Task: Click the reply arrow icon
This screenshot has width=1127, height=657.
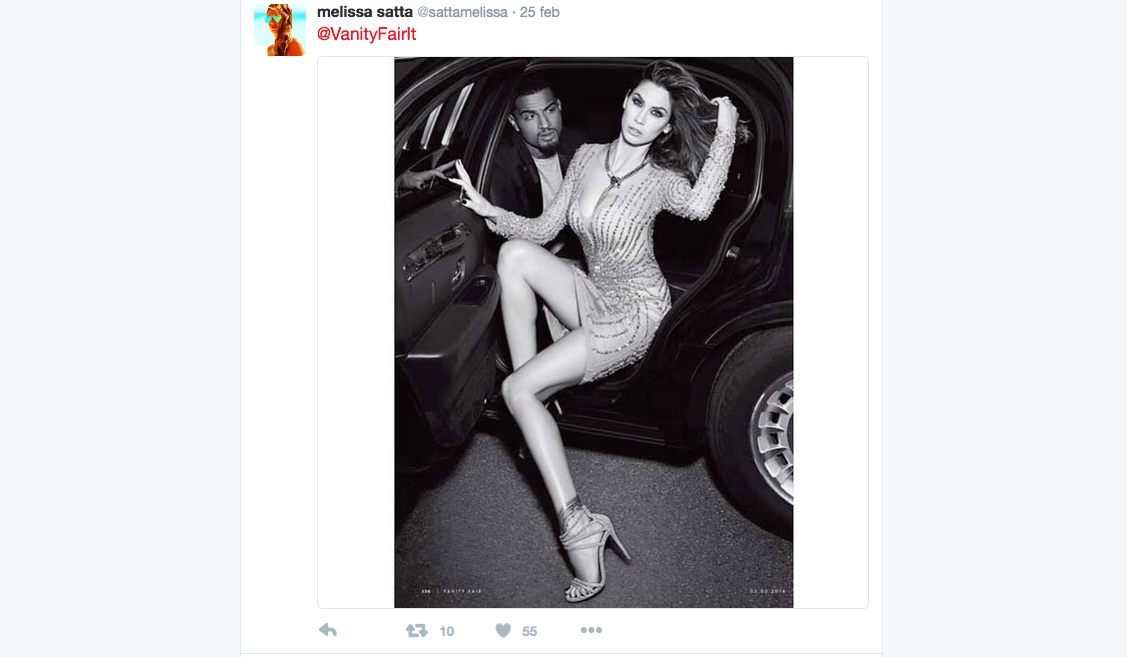Action: 328,630
